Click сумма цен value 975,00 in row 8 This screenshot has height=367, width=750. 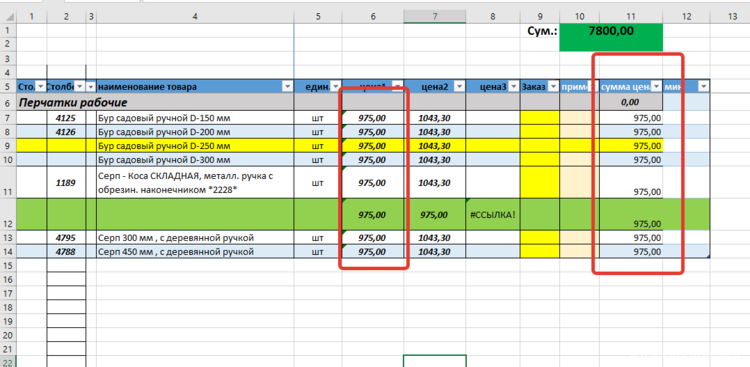631,132
